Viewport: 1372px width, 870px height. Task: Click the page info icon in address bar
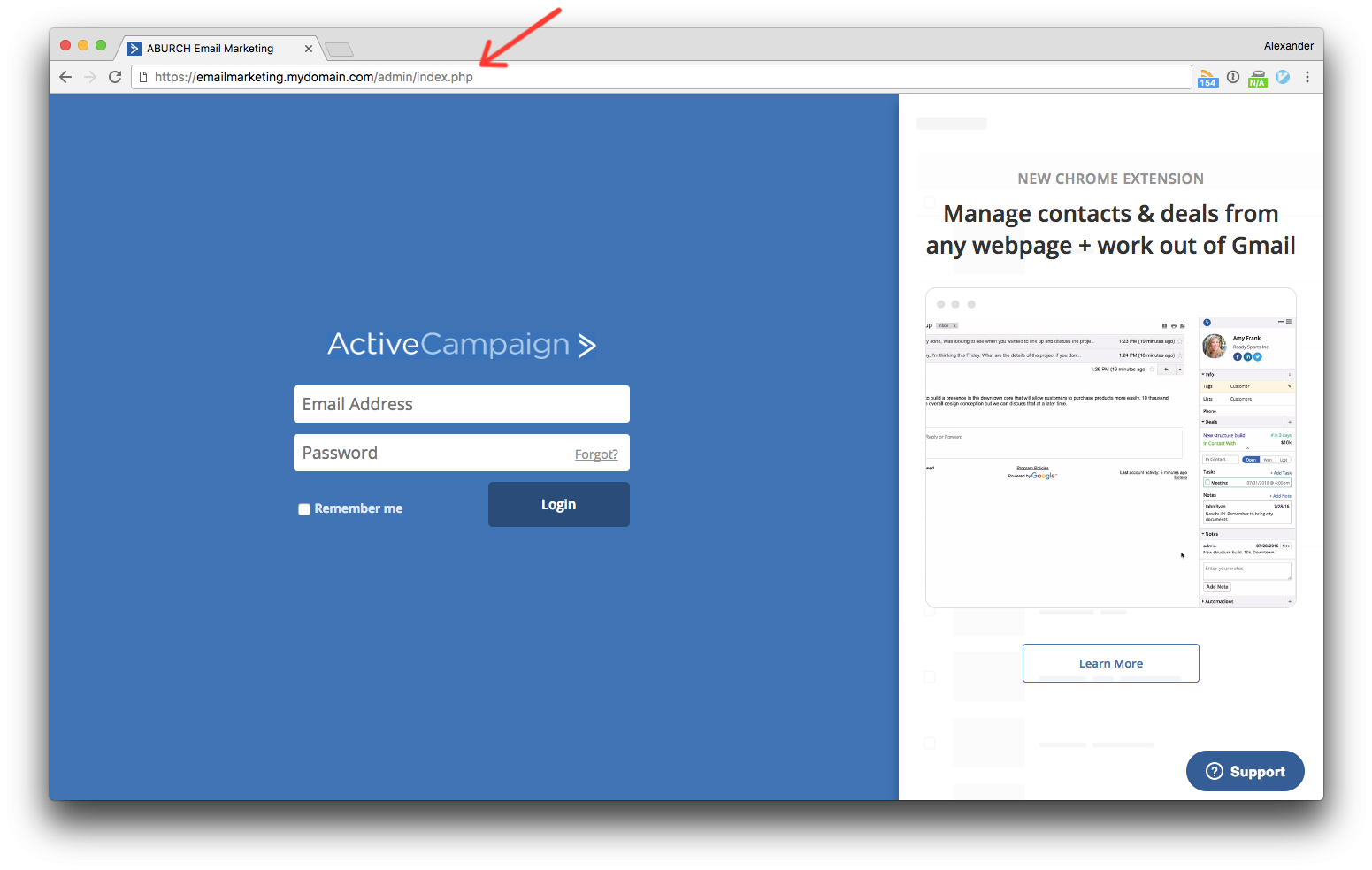143,77
